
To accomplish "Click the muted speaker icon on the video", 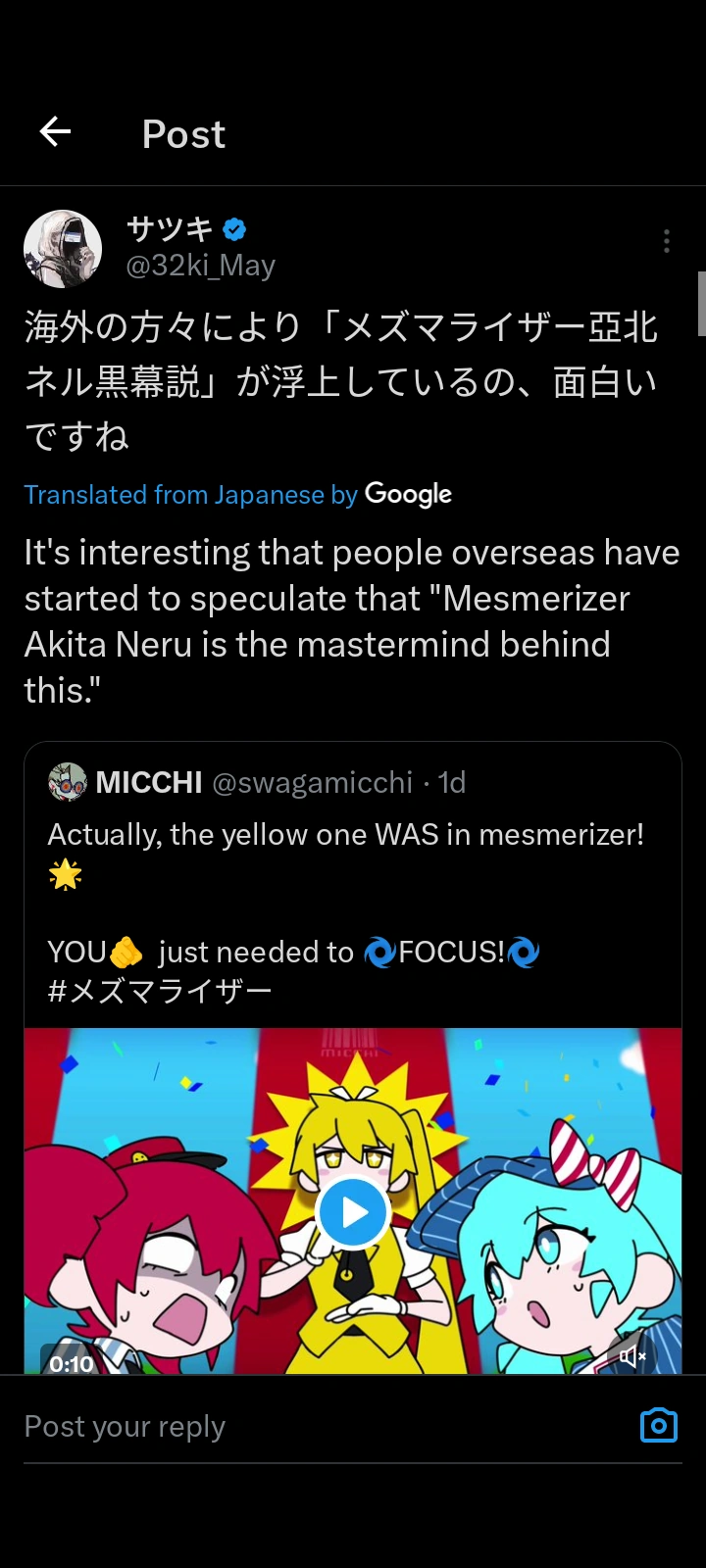I will click(632, 1356).
